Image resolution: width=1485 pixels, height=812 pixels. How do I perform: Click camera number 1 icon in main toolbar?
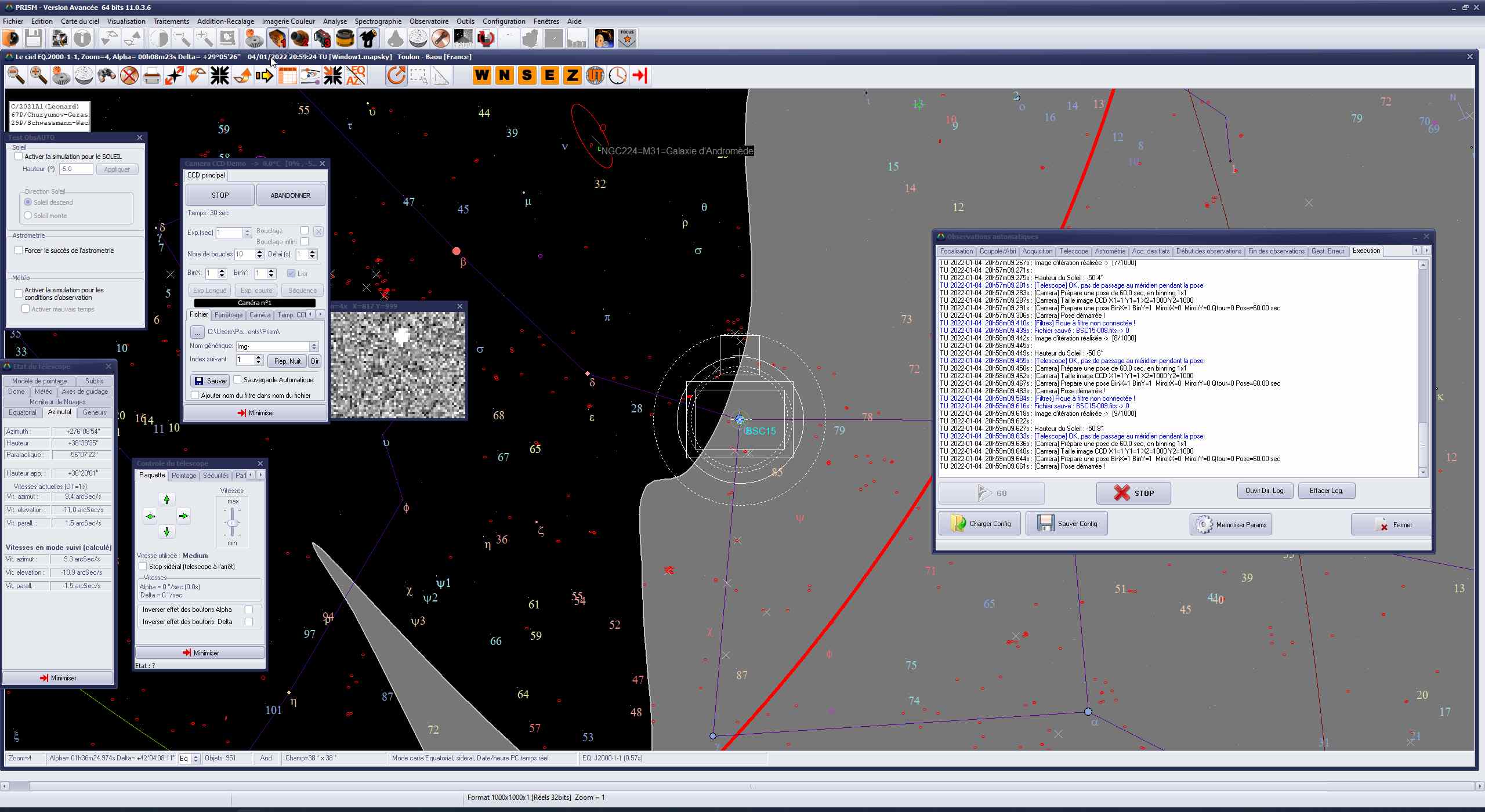[277, 39]
